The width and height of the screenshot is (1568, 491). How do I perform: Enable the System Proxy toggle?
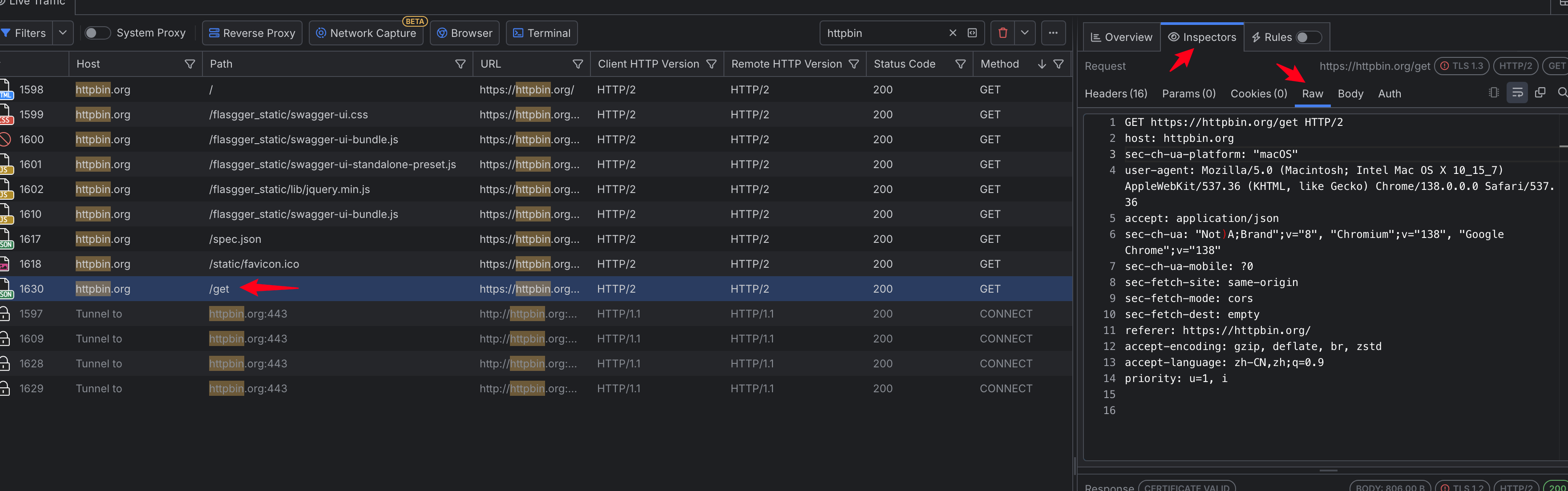click(x=97, y=33)
